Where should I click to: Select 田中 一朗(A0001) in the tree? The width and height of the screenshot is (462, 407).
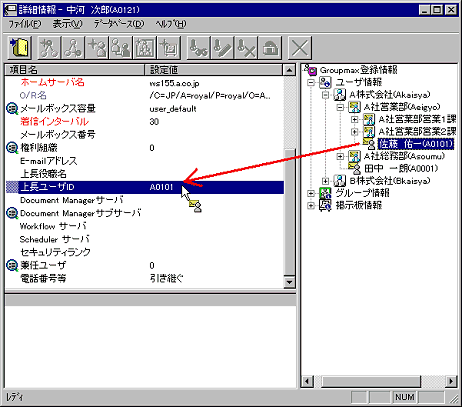point(401,168)
